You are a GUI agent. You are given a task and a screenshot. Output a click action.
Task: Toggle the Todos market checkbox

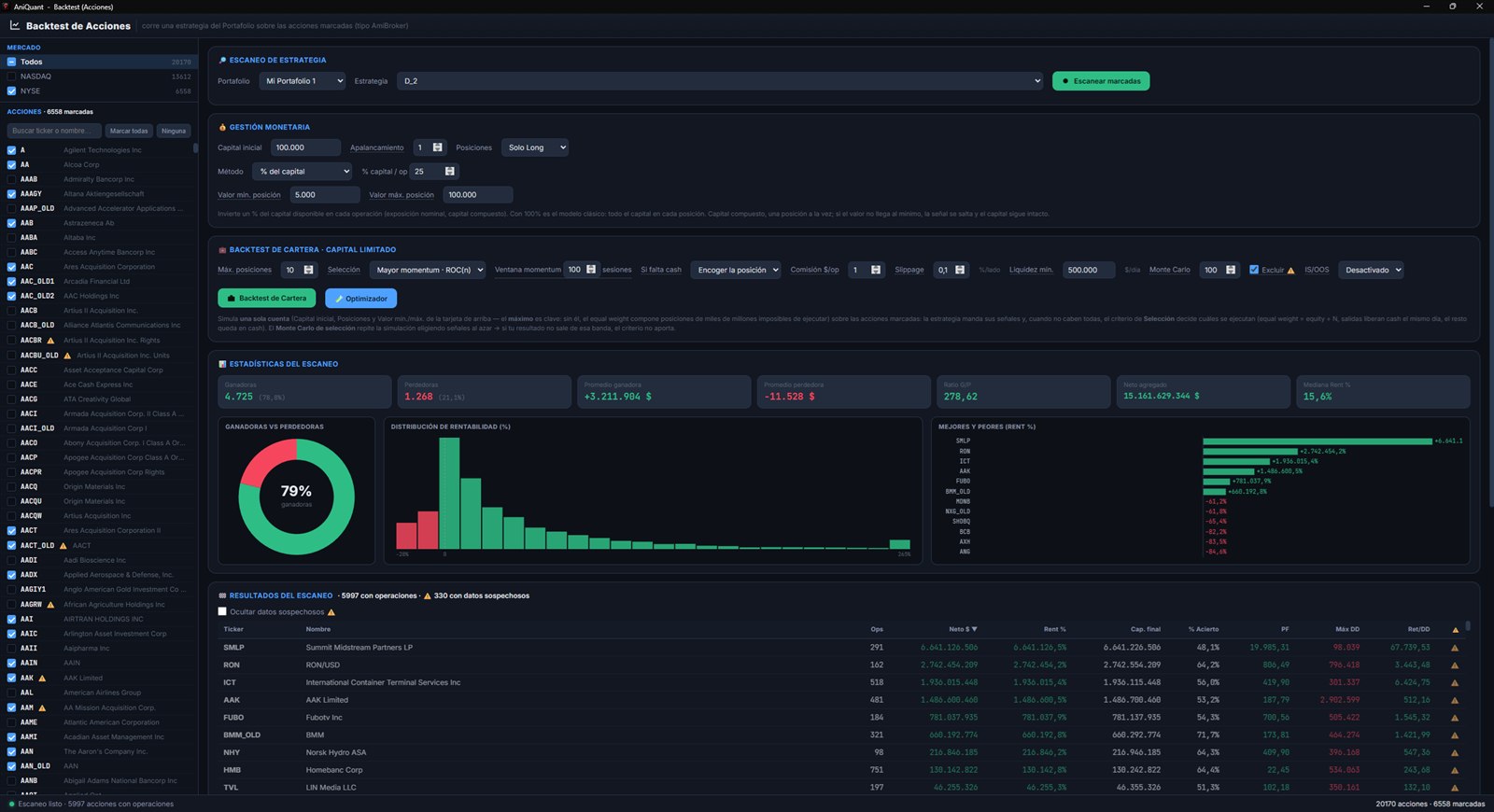[x=11, y=62]
